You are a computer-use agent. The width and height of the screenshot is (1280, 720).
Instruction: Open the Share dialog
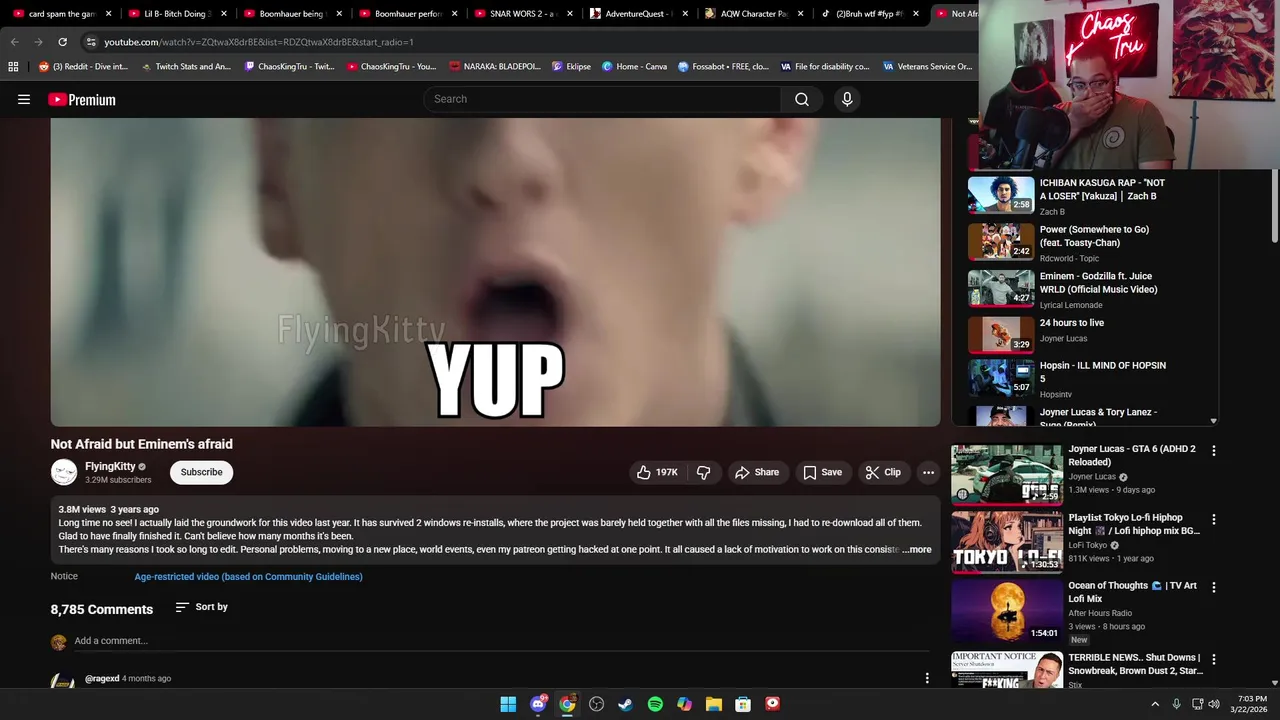756,472
